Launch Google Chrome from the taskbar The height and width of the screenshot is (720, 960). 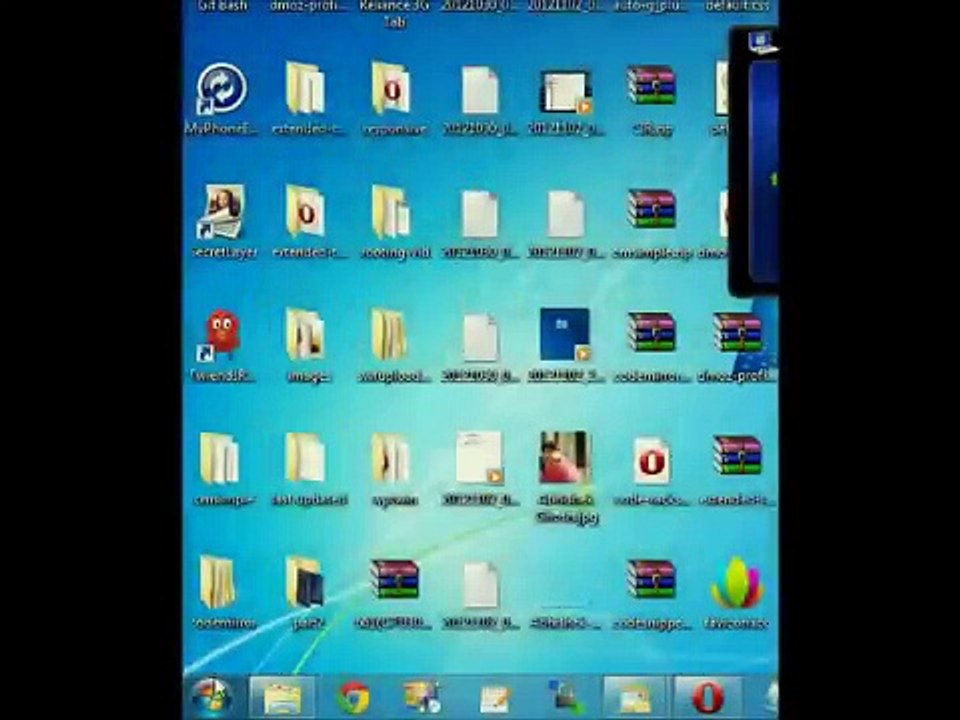coord(354,698)
